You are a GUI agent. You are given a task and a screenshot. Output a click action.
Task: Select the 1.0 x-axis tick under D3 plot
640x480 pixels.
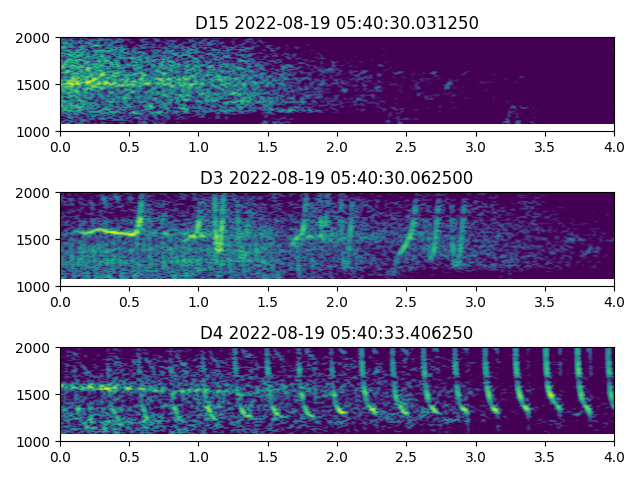coord(198,301)
